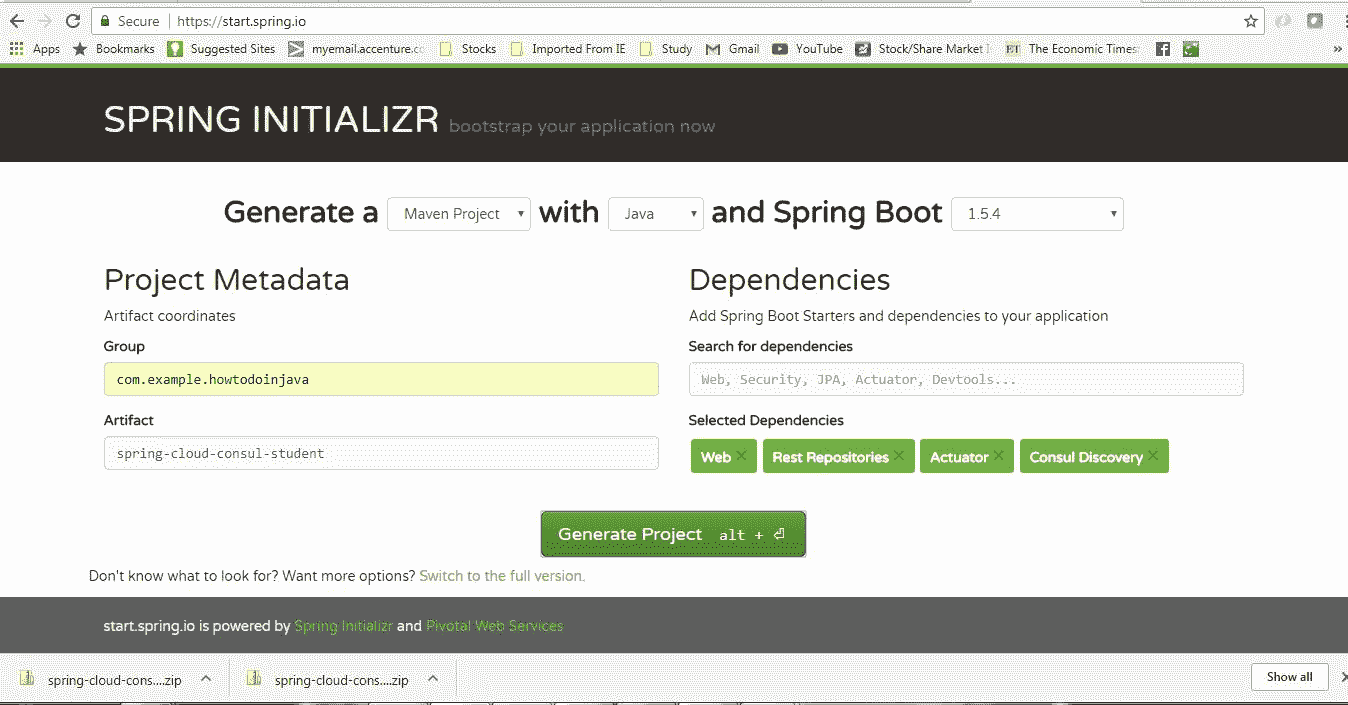Remove the Consul Discovery dependency with its X
The width and height of the screenshot is (1348, 705).
[x=1153, y=456]
